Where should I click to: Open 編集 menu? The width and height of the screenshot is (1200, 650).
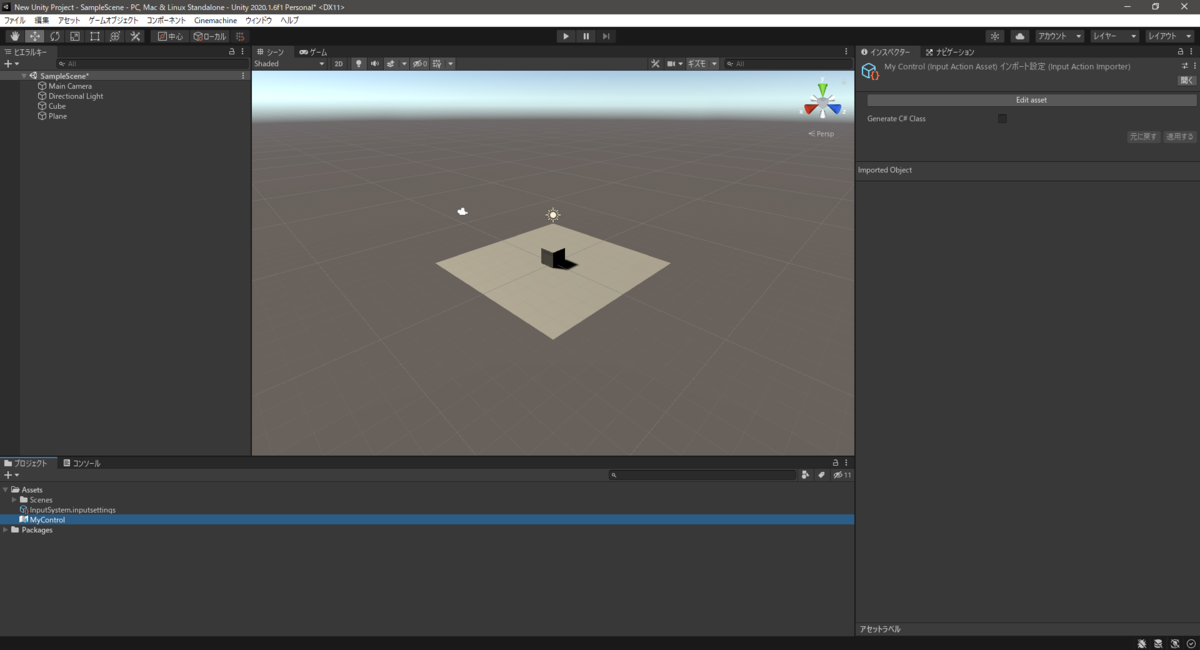coord(41,20)
